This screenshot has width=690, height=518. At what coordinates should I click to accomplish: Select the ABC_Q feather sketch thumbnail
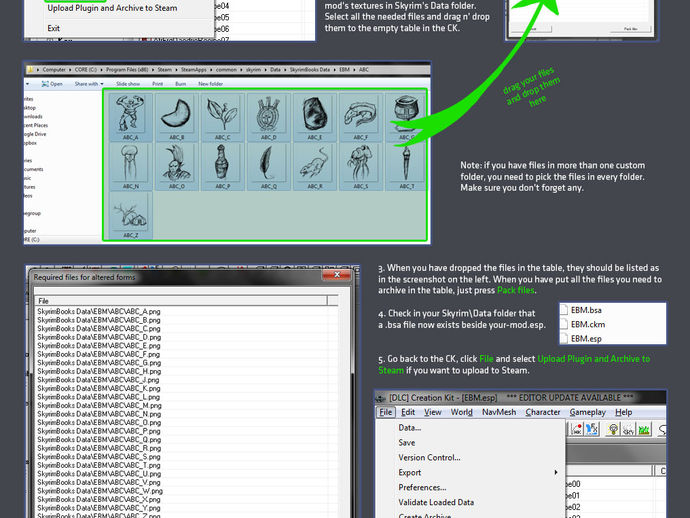(268, 166)
